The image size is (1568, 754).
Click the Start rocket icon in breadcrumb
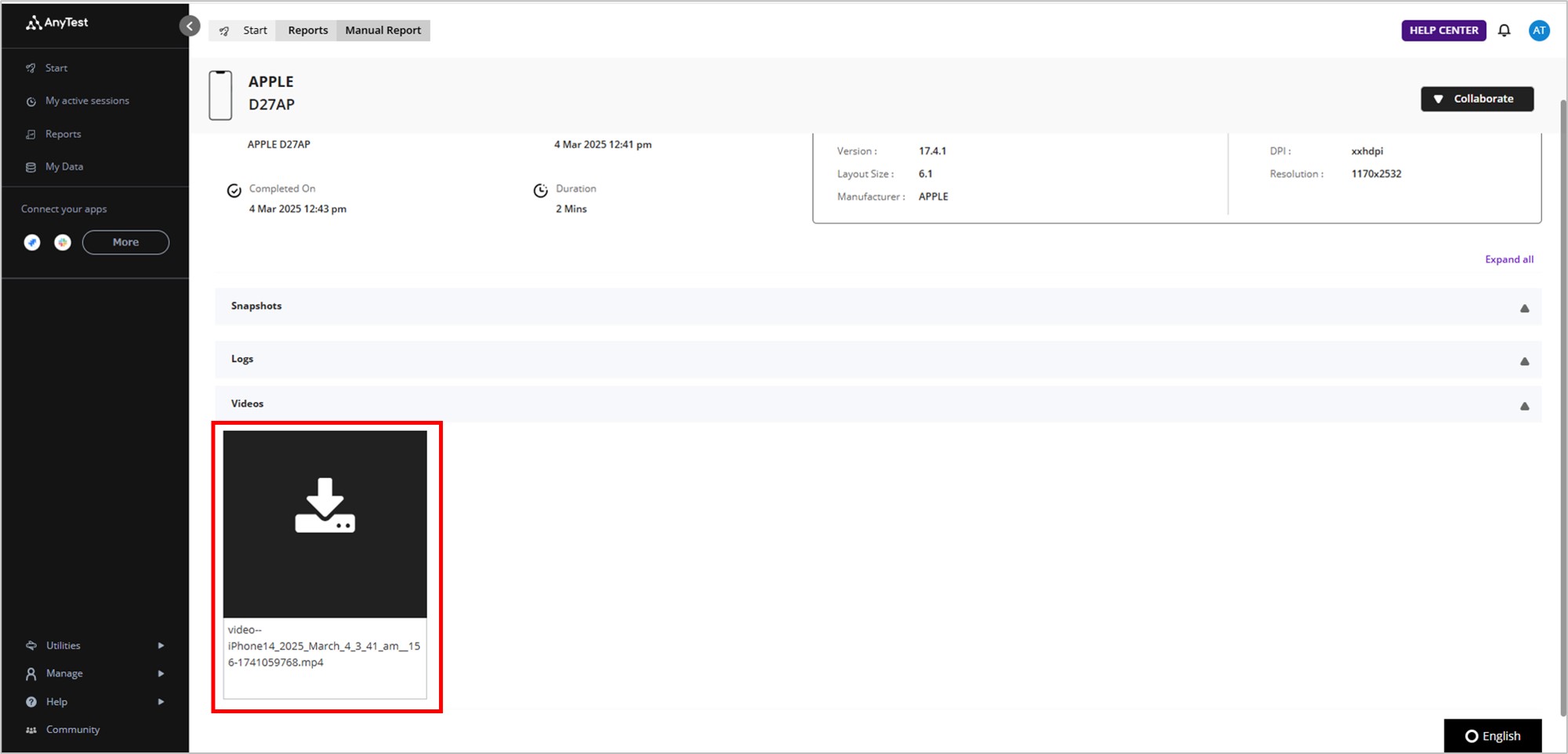[x=224, y=31]
